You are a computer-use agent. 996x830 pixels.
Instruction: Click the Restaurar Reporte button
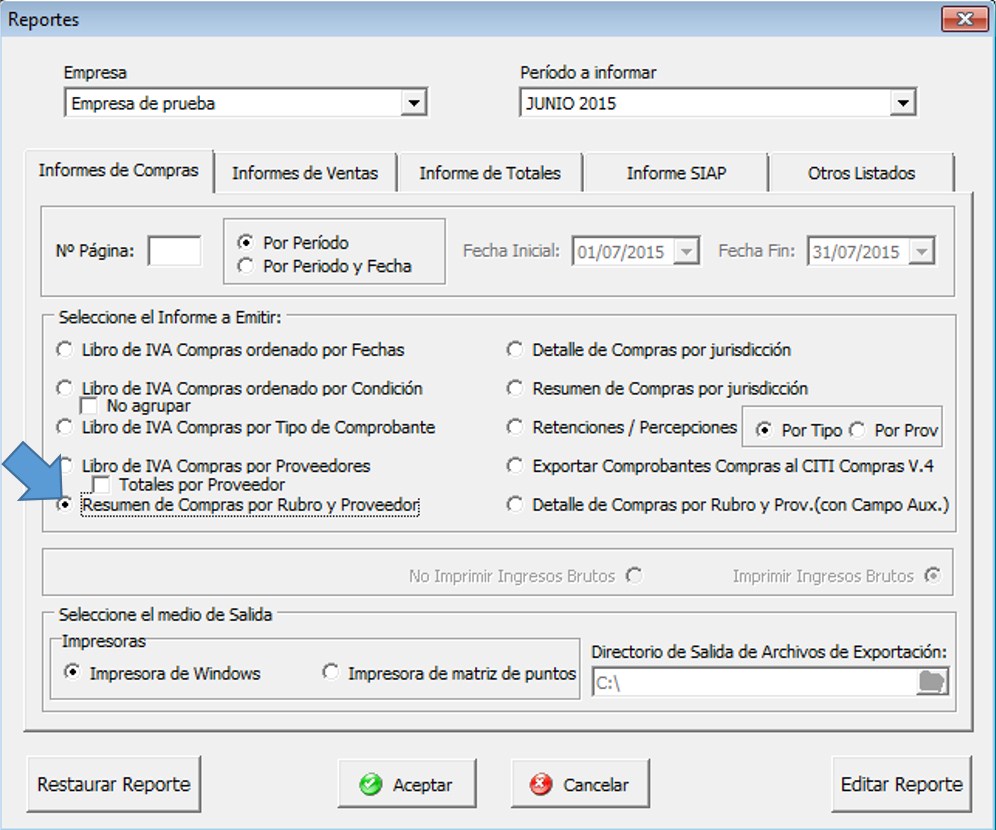113,784
